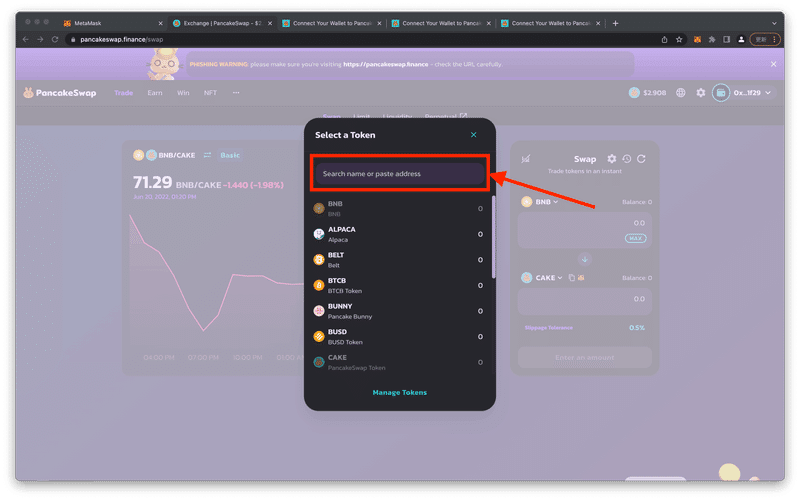Viewport: 800px width, 500px height.
Task: Open the browser profile icon
Action: point(741,39)
